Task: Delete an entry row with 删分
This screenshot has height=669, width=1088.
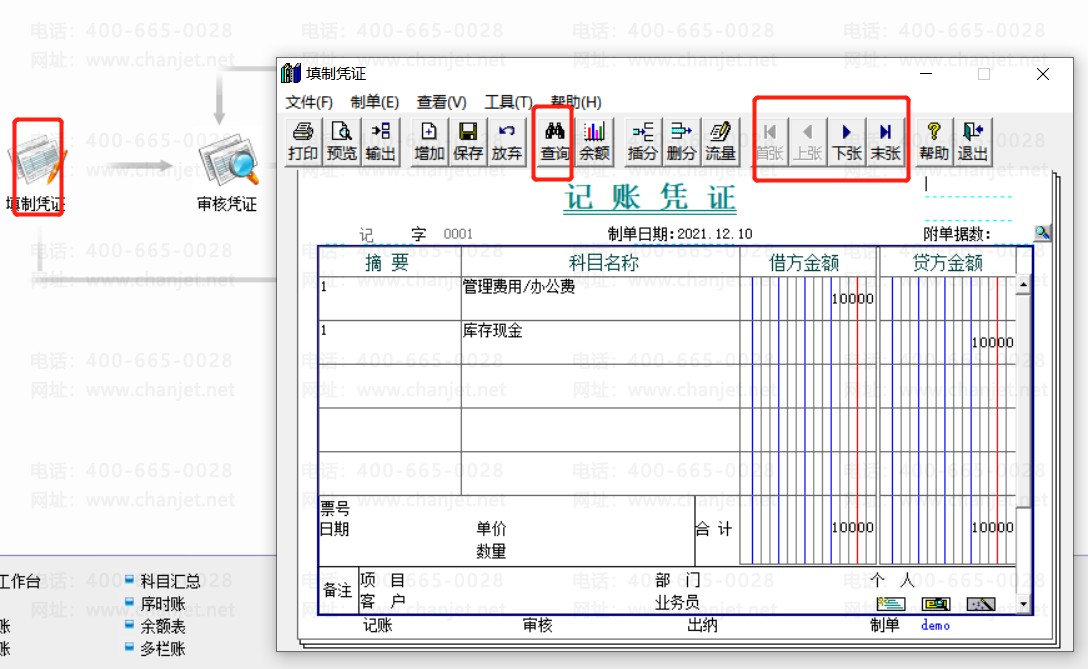Action: coord(681,142)
